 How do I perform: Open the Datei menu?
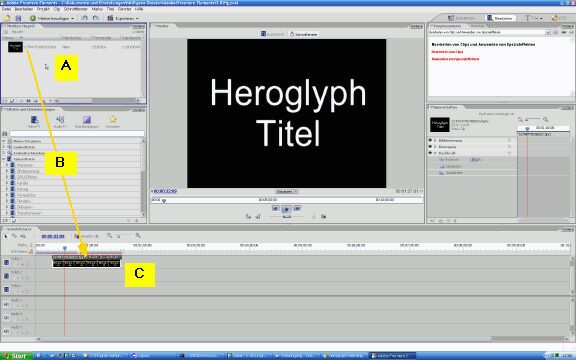pos(6,9)
